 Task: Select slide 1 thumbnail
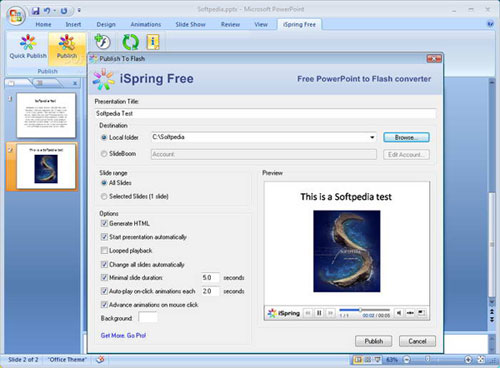click(x=46, y=115)
